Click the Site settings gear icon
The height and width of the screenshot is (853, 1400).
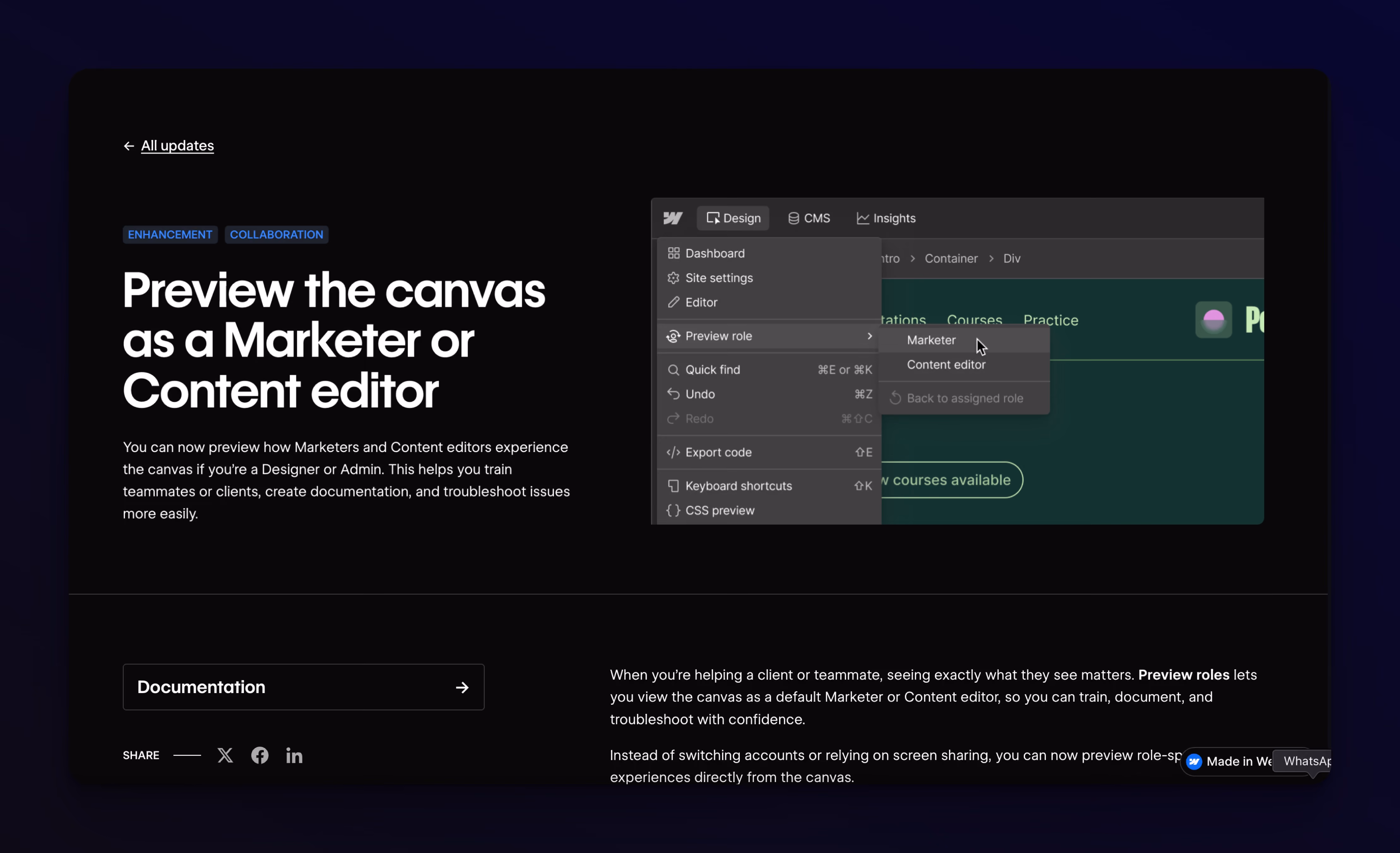673,278
